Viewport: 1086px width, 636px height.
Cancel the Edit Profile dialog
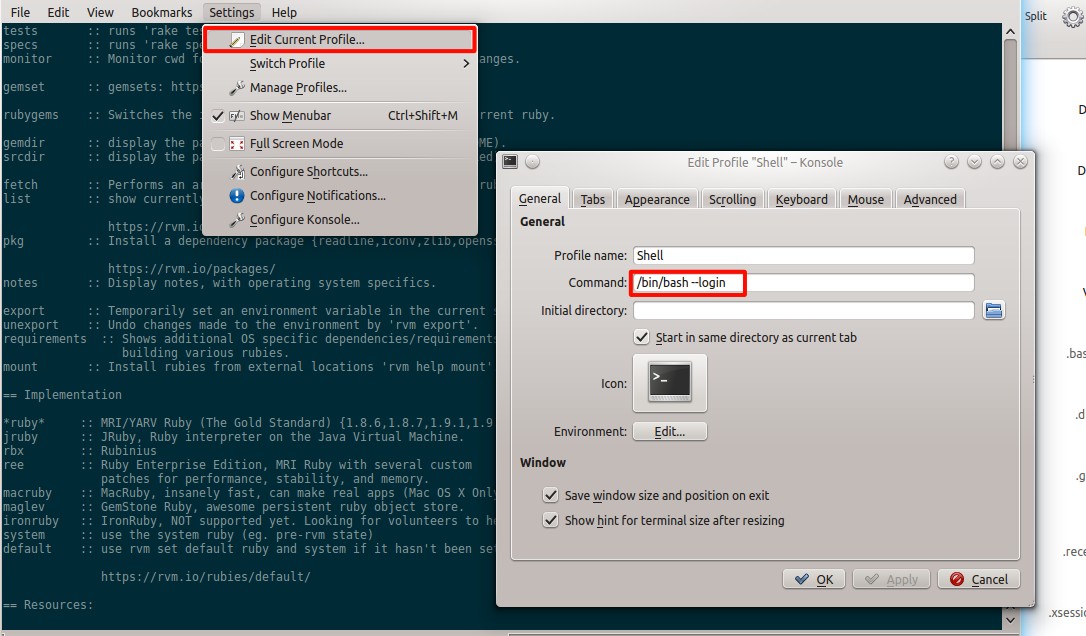point(979,579)
